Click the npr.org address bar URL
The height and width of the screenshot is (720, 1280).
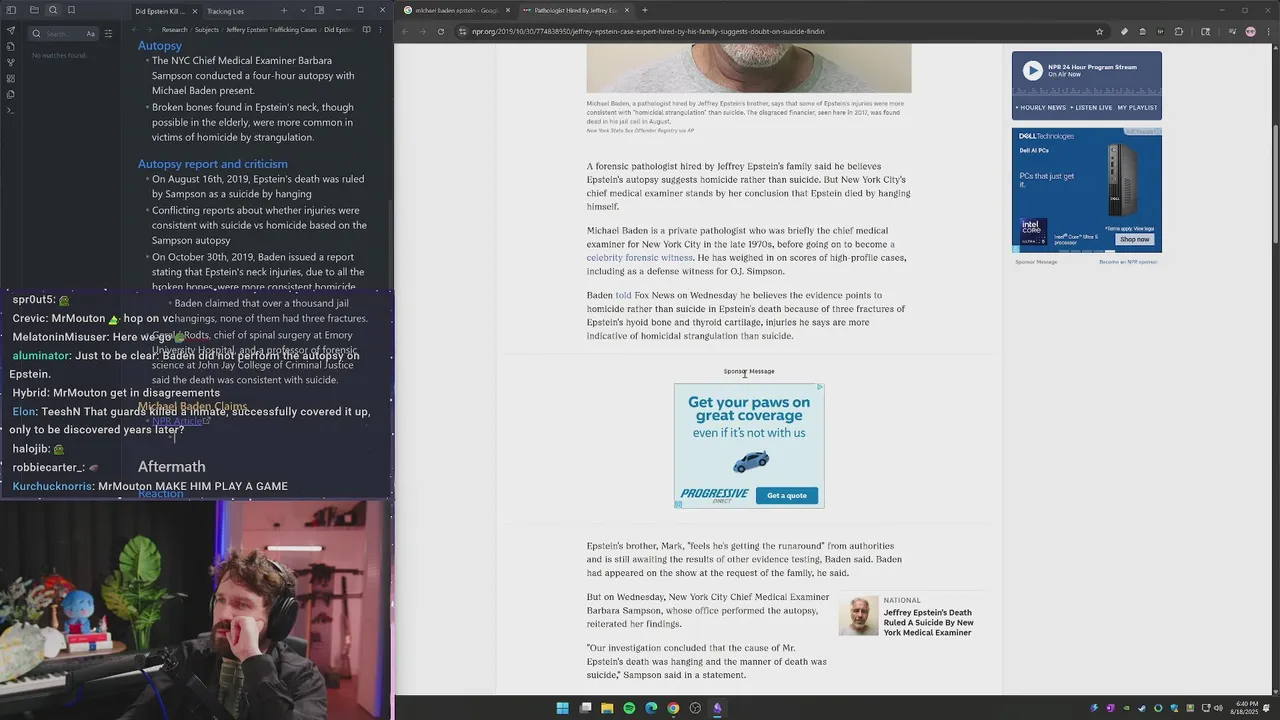coord(648,31)
